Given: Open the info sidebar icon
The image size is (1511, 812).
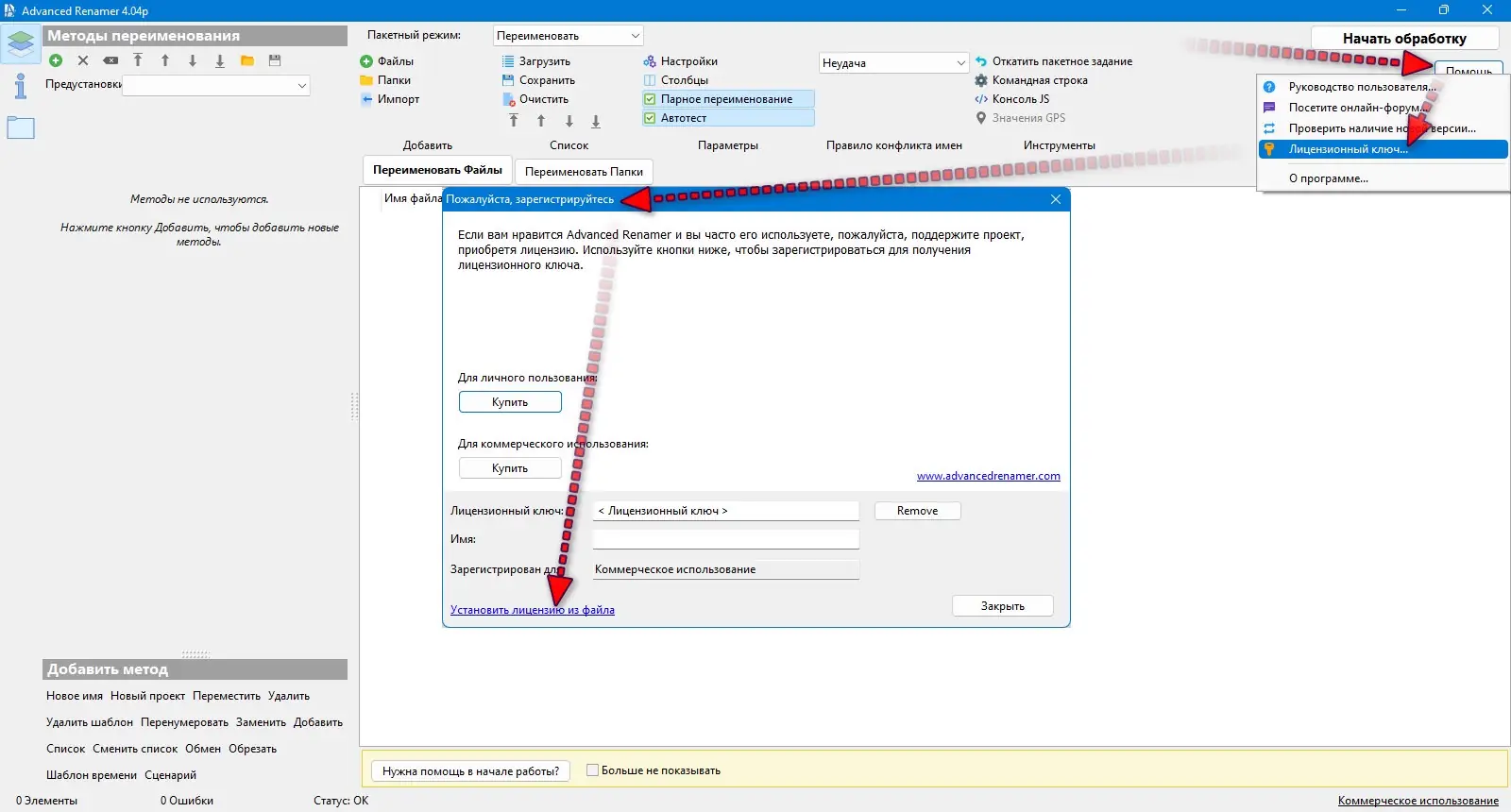Looking at the screenshot, I should (x=21, y=86).
